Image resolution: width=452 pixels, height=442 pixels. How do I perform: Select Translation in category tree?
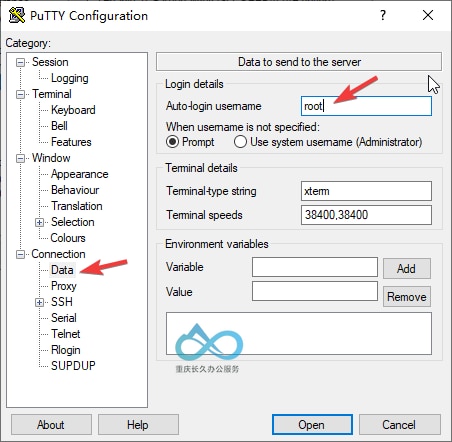point(77,206)
